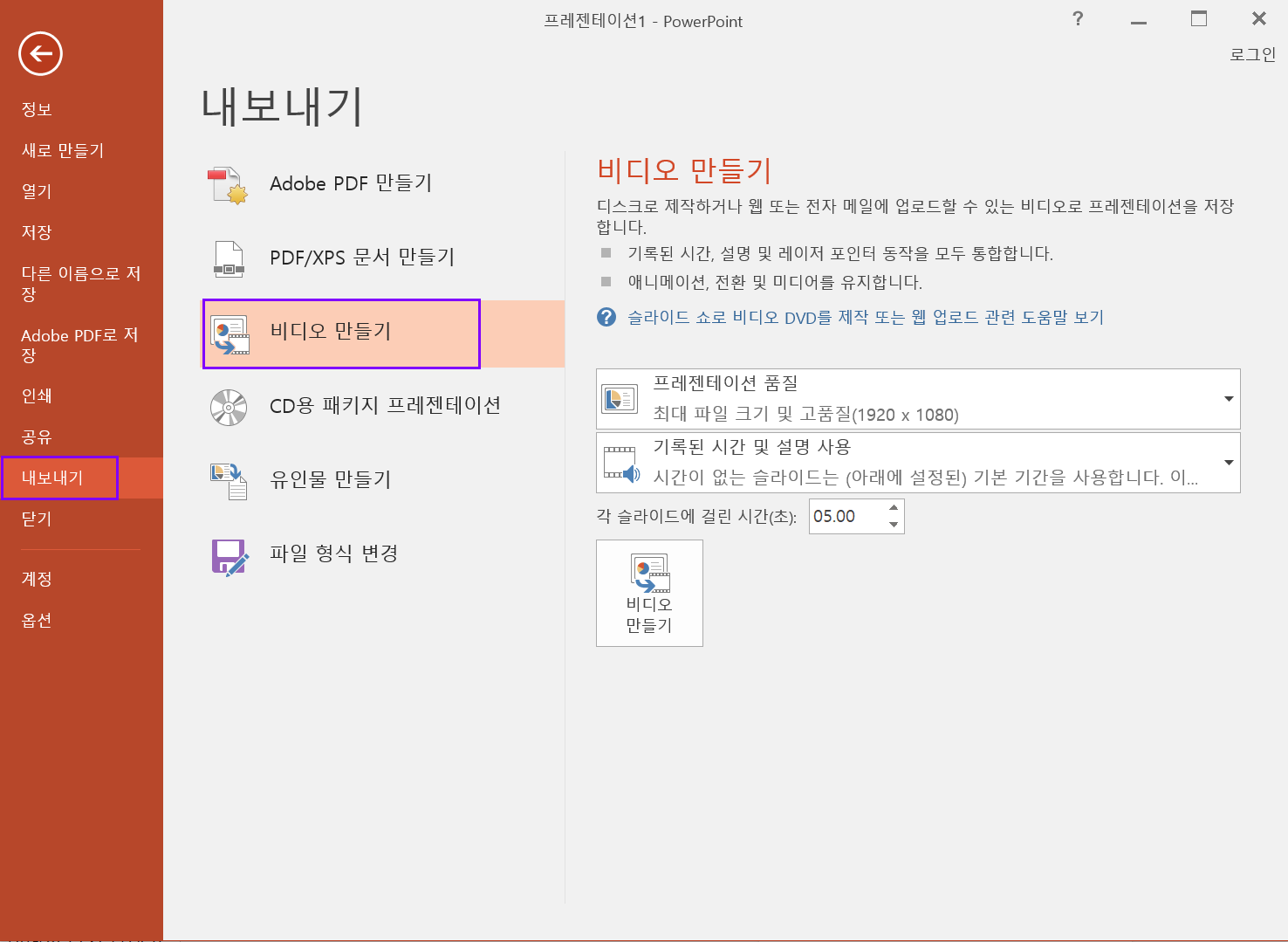Close the PowerPoint window
The width and height of the screenshot is (1288, 942).
pos(1258,18)
